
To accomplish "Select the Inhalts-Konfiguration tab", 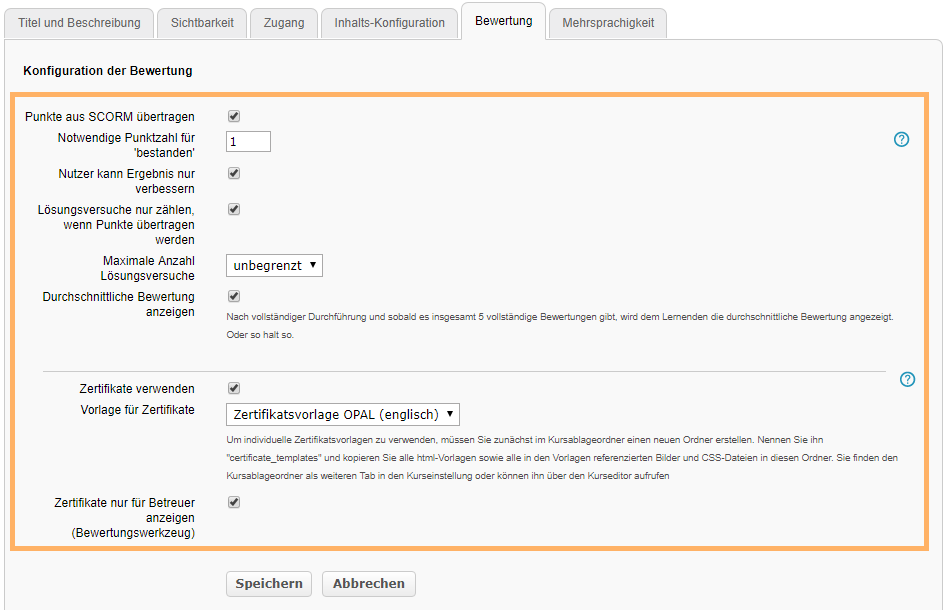I will (x=389, y=22).
